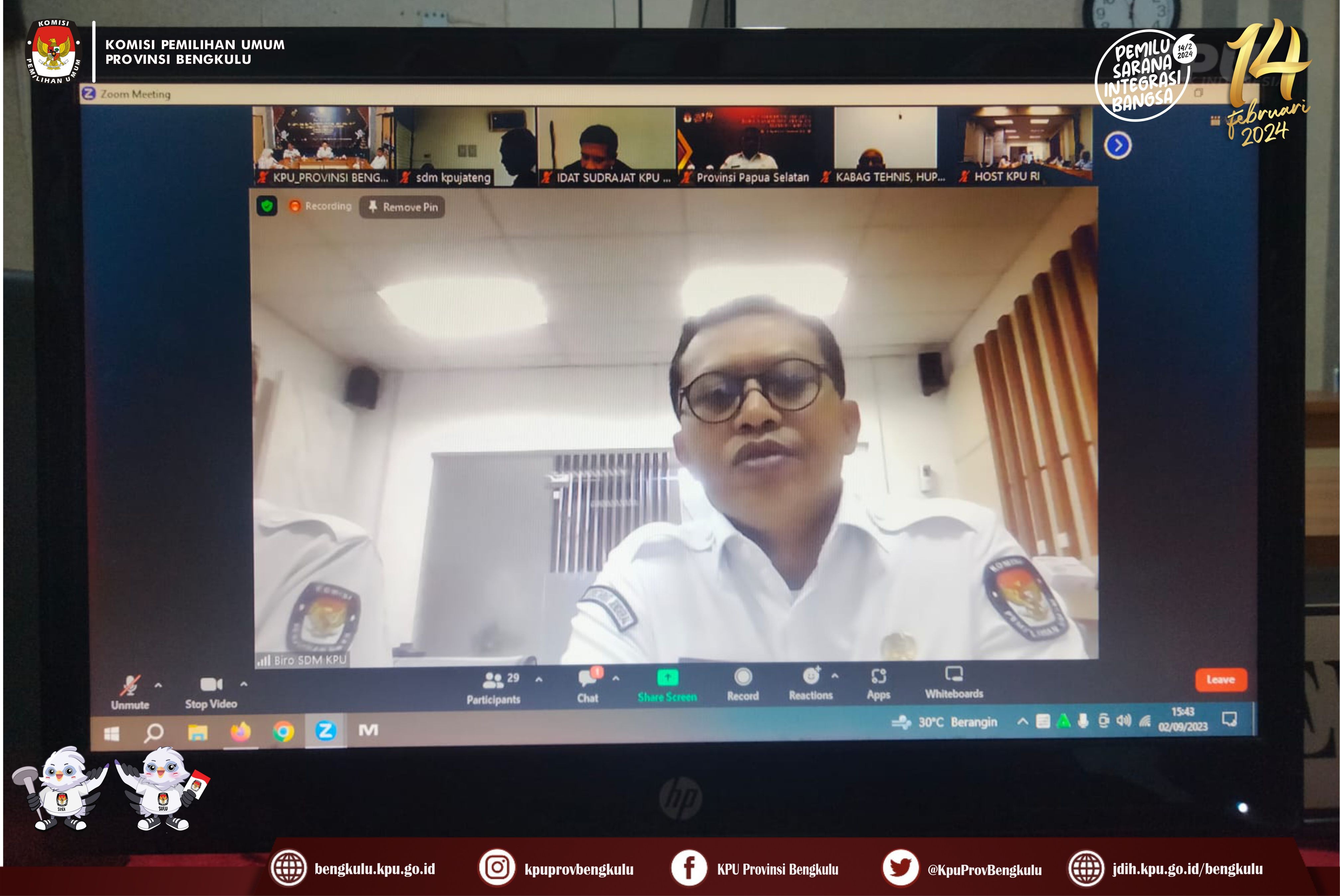Select the Provinsi Papua Selatan video thumbnail
Viewport: 1340px width, 896px height.
tap(754, 145)
